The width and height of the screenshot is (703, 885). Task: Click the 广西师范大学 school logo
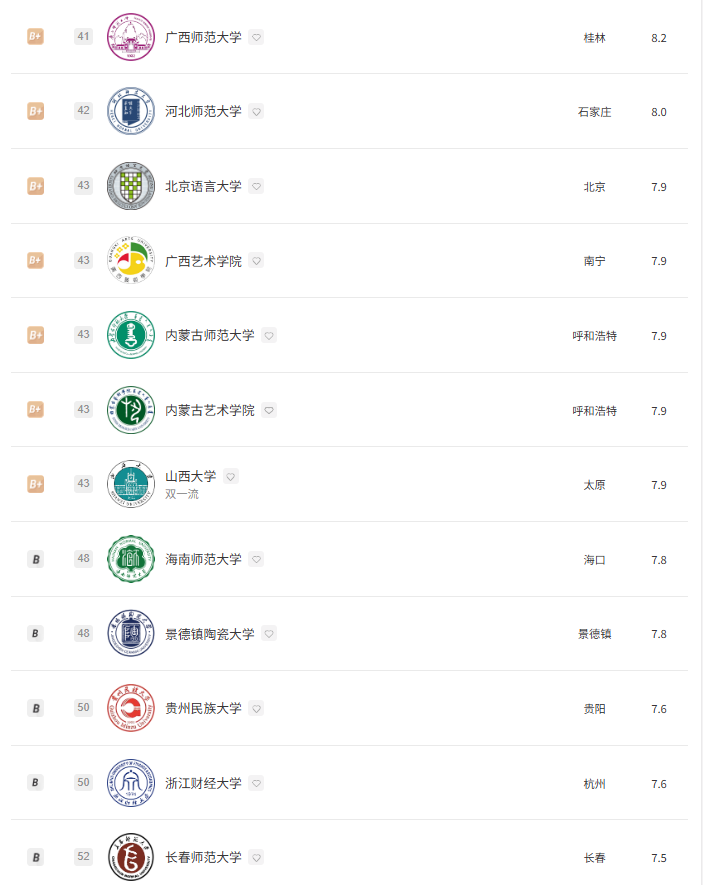coord(131,37)
